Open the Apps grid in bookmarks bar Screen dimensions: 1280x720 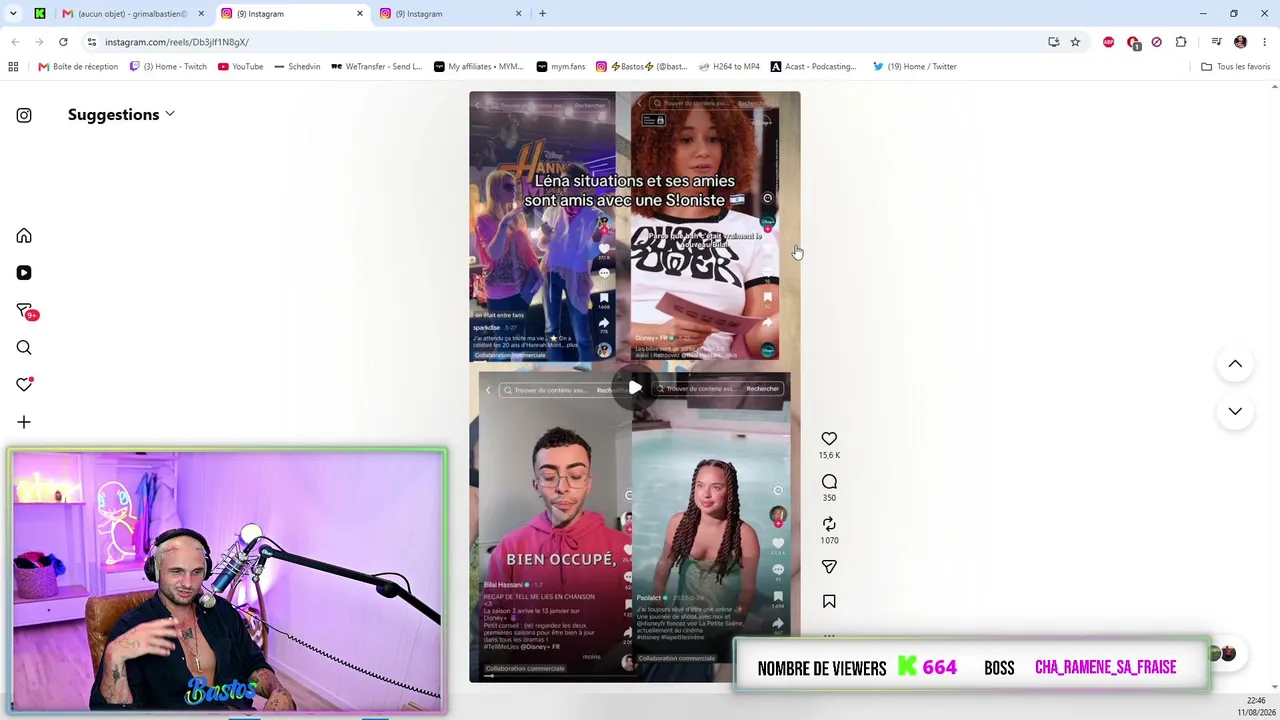tap(13, 67)
